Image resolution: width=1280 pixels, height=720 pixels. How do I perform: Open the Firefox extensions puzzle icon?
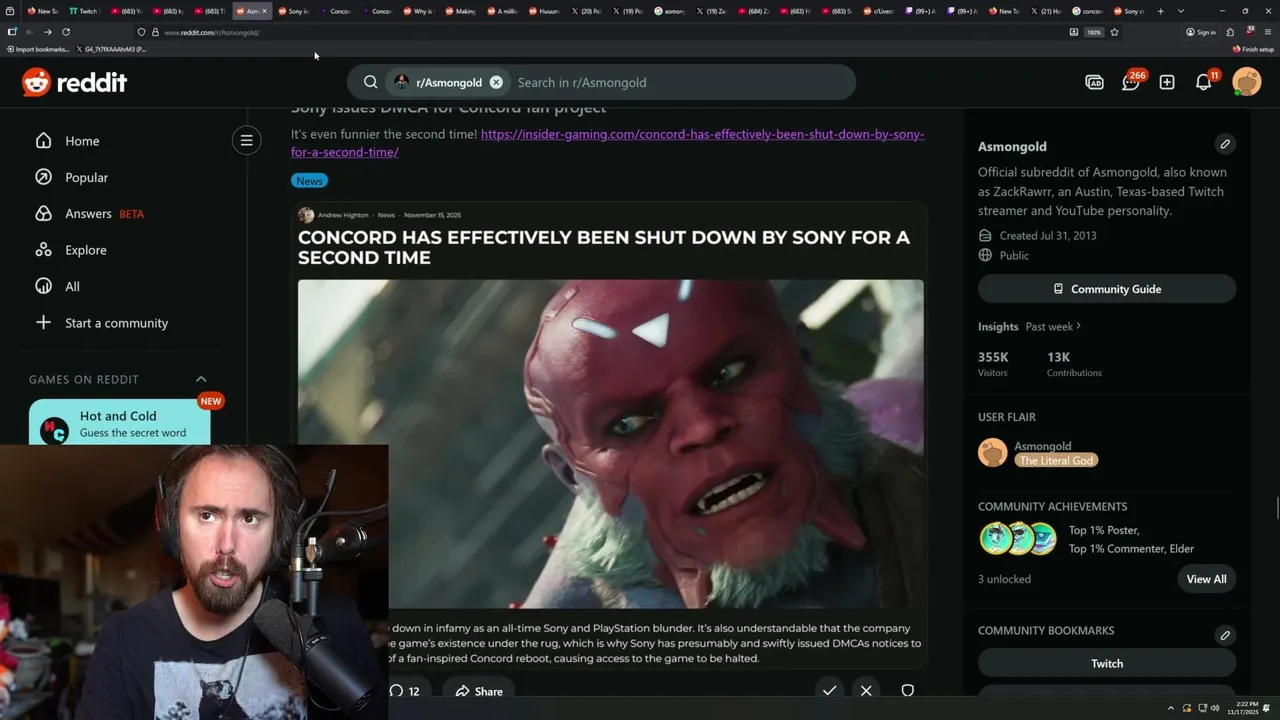[x=1230, y=32]
